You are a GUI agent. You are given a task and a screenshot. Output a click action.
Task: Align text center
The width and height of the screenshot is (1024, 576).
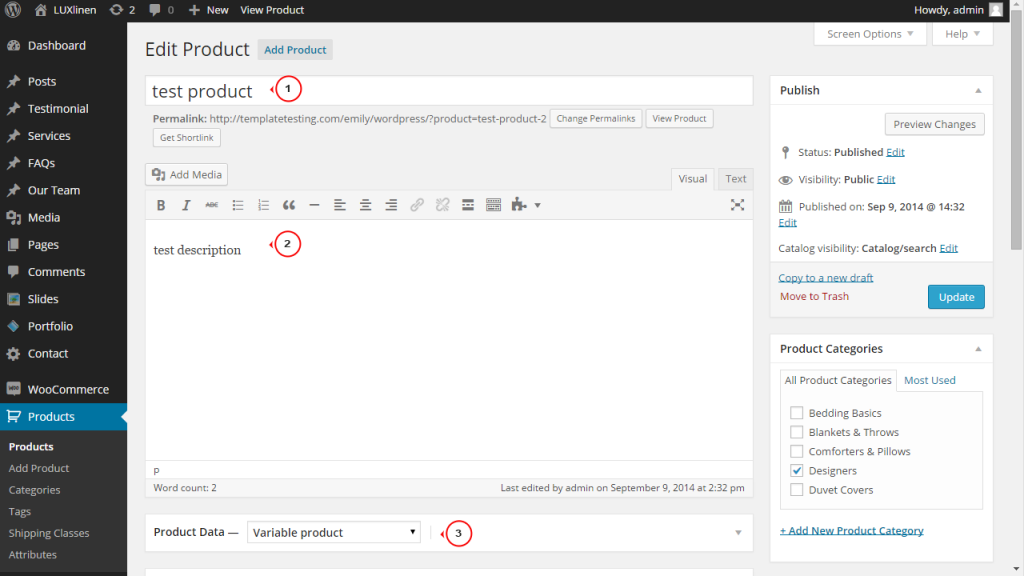tap(366, 205)
